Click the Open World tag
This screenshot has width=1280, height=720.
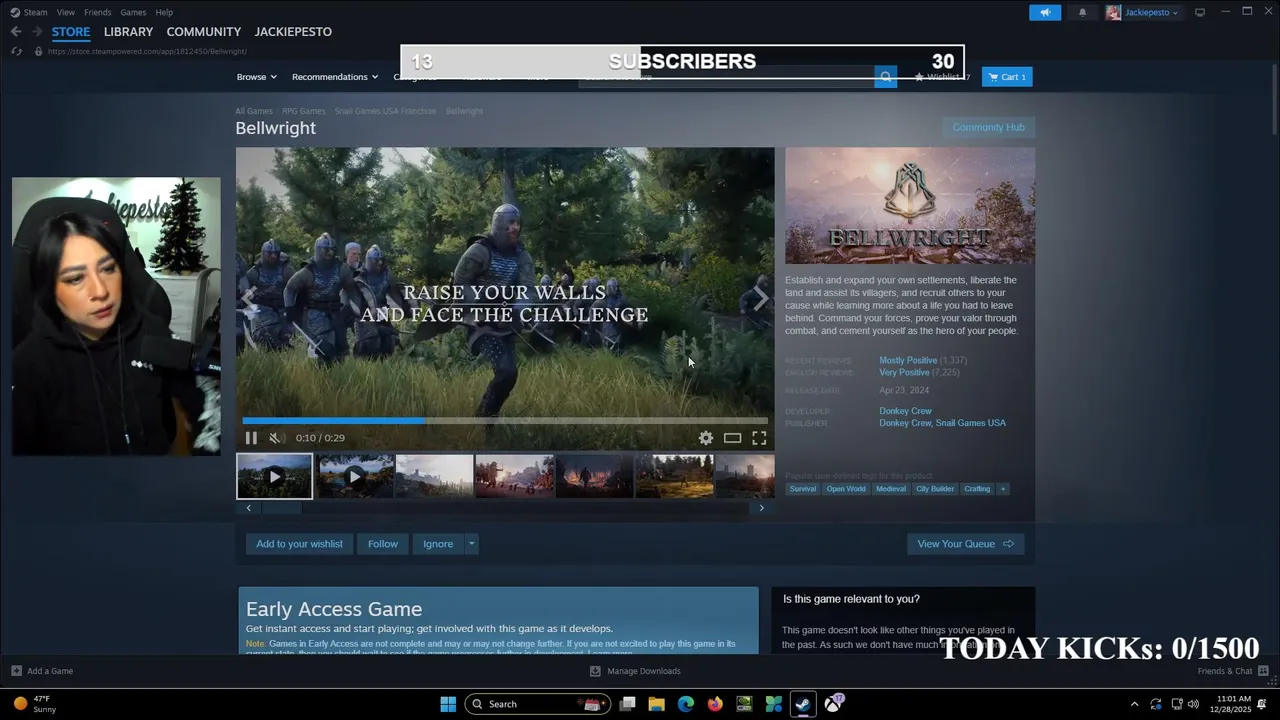pos(846,489)
